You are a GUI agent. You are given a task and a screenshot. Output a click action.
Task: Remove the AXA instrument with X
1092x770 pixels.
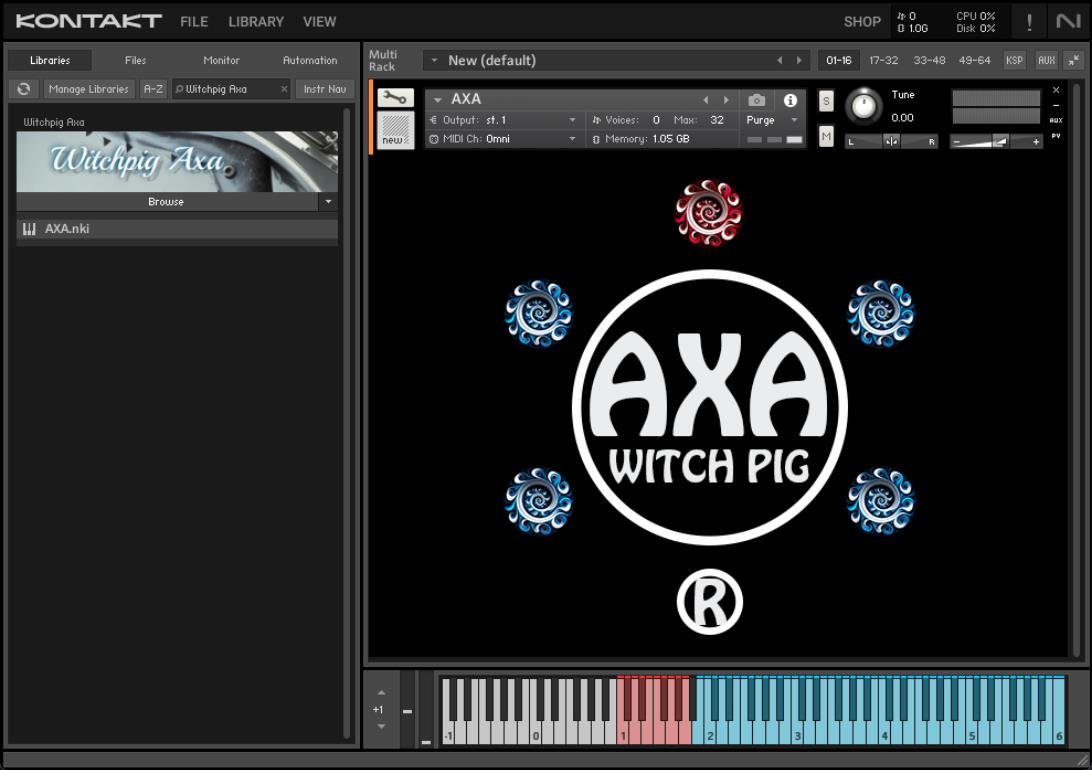pyautogui.click(x=1056, y=91)
